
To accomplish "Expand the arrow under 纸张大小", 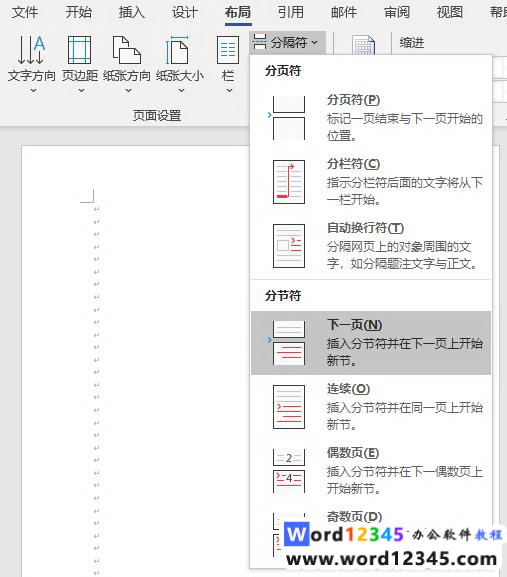I will coord(181,90).
